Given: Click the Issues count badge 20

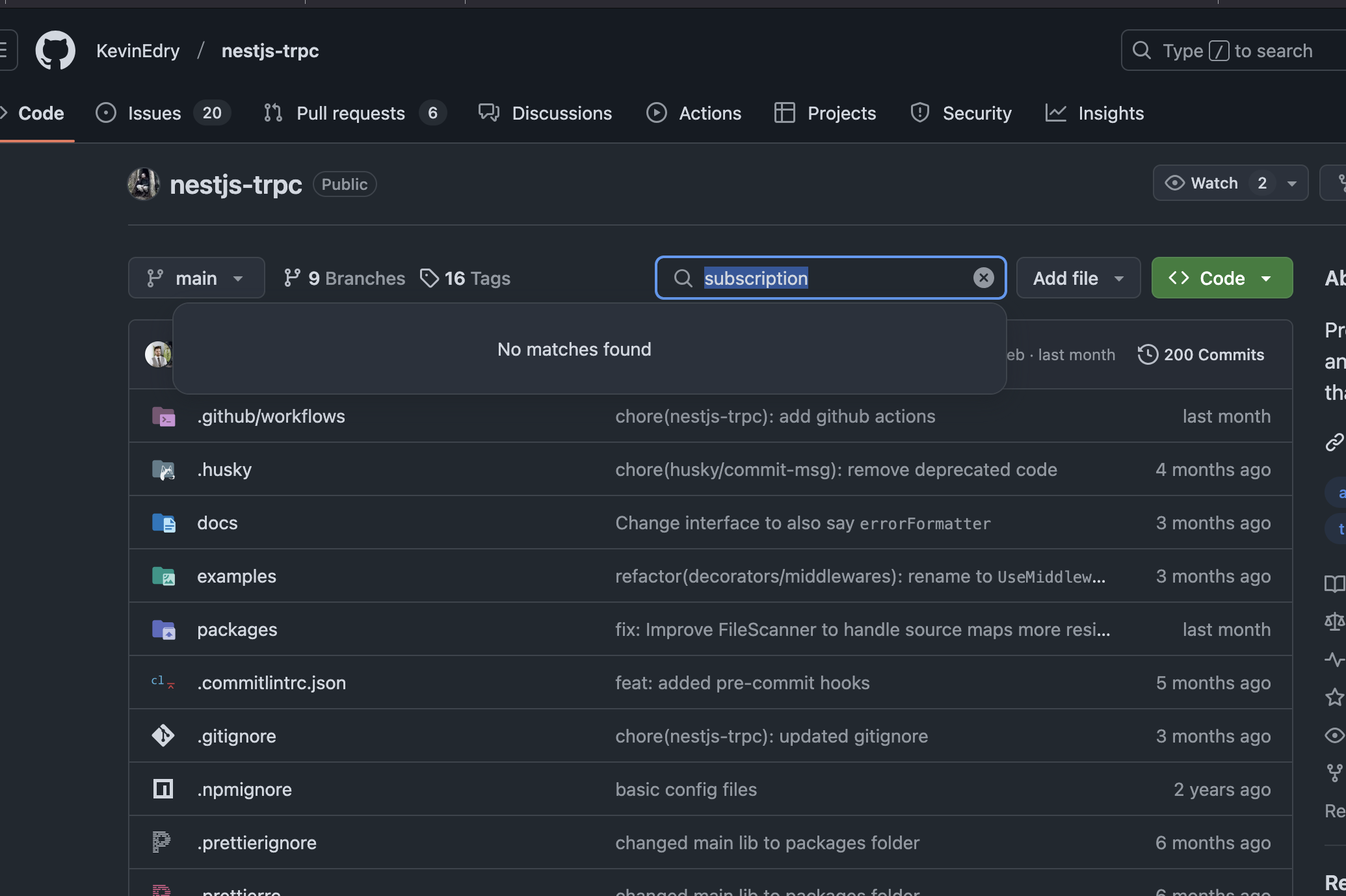Looking at the screenshot, I should tap(212, 113).
